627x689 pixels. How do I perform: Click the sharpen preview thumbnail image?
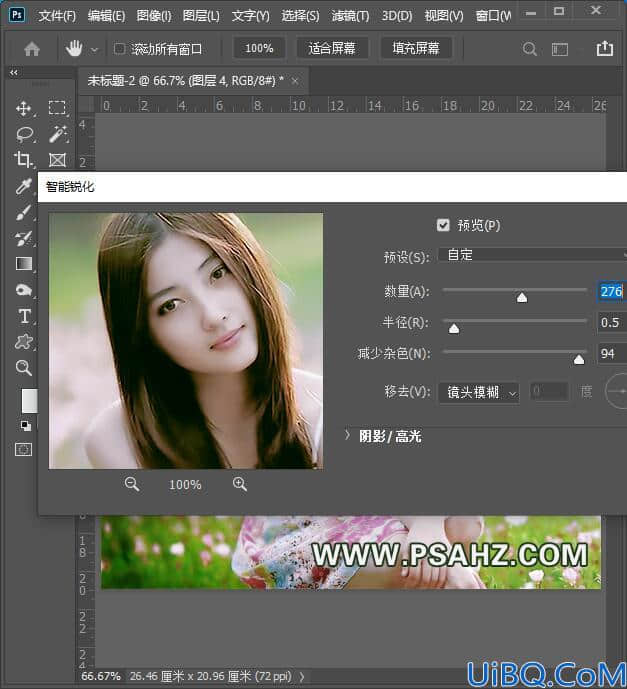point(186,341)
